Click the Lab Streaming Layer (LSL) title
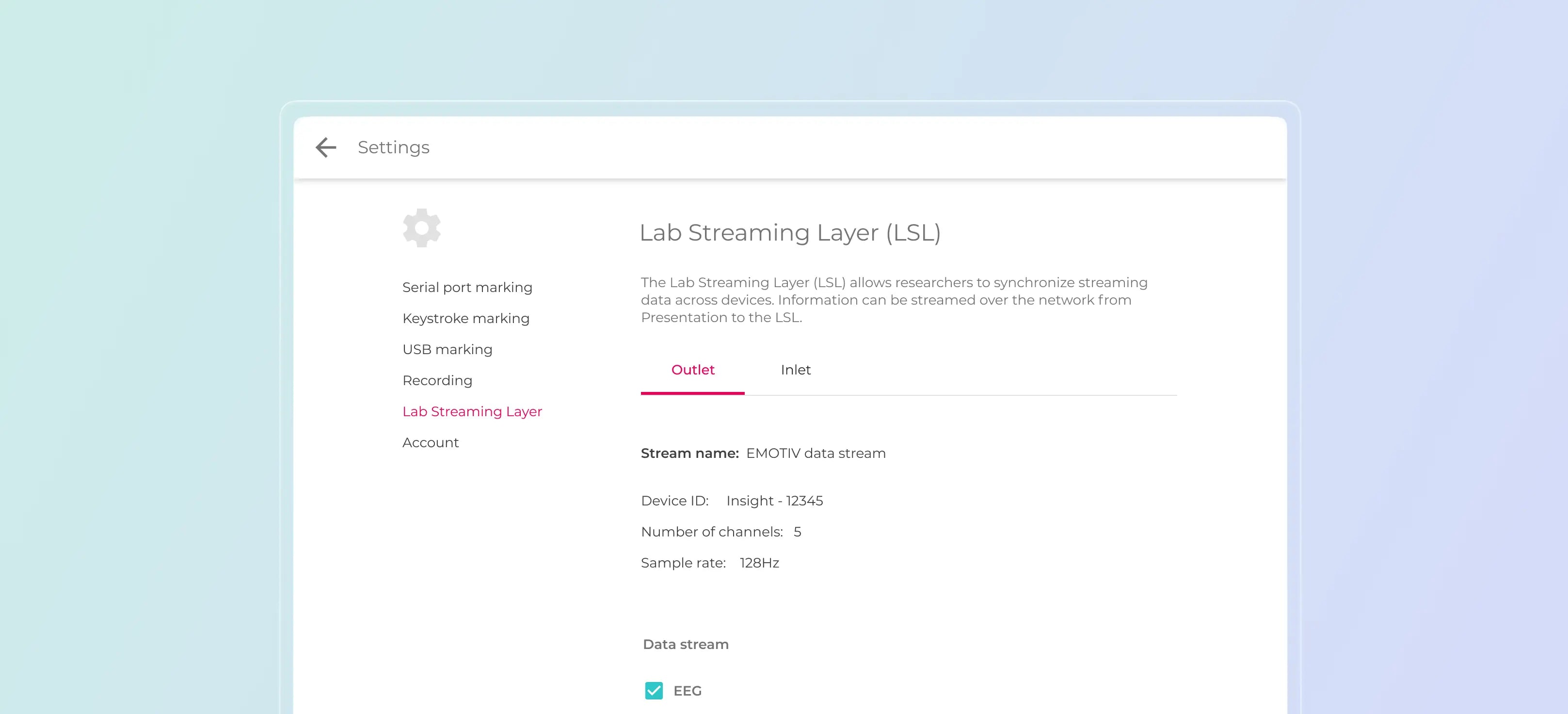 [789, 232]
